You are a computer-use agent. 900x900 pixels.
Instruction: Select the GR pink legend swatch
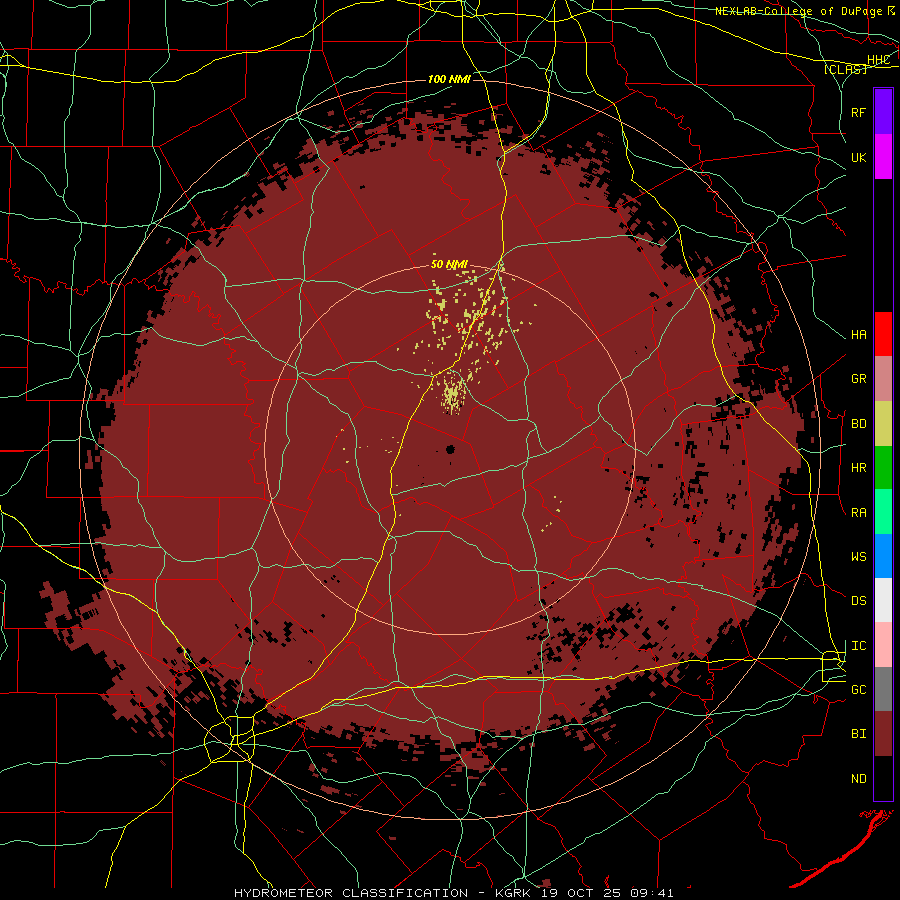point(883,378)
